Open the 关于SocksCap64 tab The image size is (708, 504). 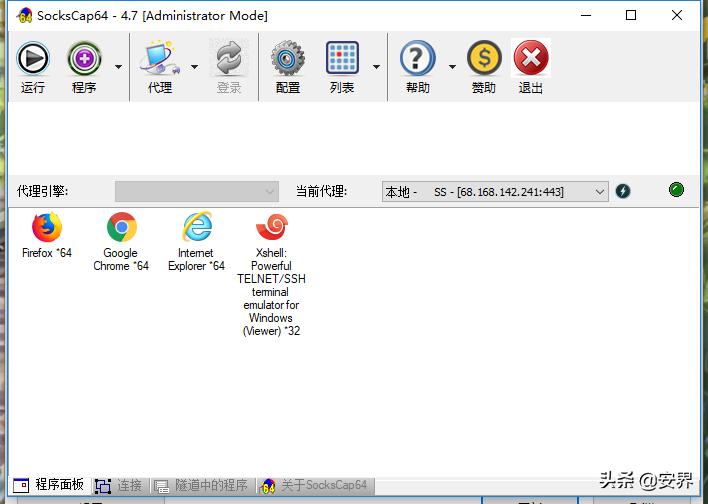click(314, 485)
